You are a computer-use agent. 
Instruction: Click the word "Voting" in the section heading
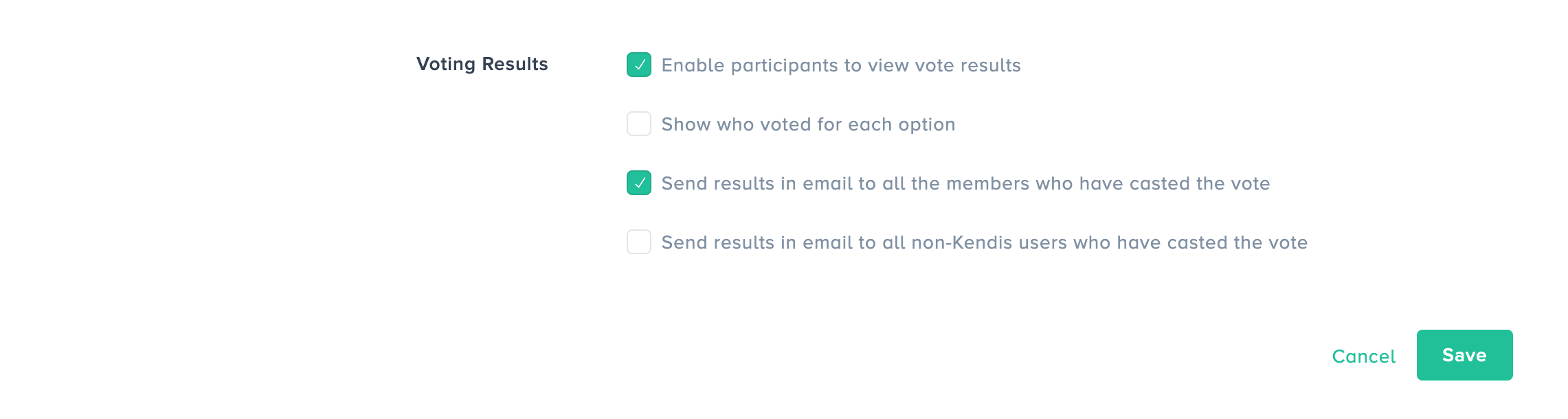coord(446,64)
